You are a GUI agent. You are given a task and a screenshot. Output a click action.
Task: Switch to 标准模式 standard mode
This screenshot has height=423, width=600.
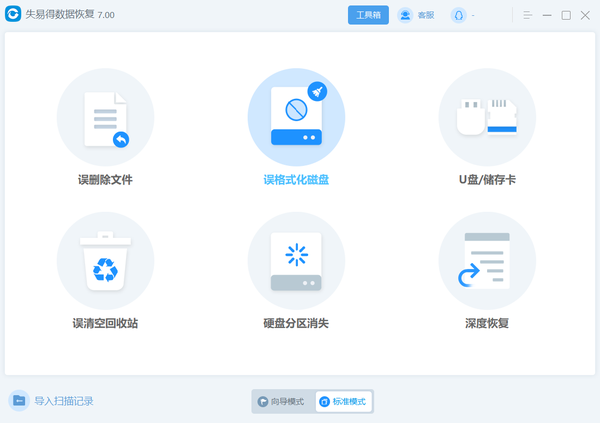pyautogui.click(x=344, y=402)
